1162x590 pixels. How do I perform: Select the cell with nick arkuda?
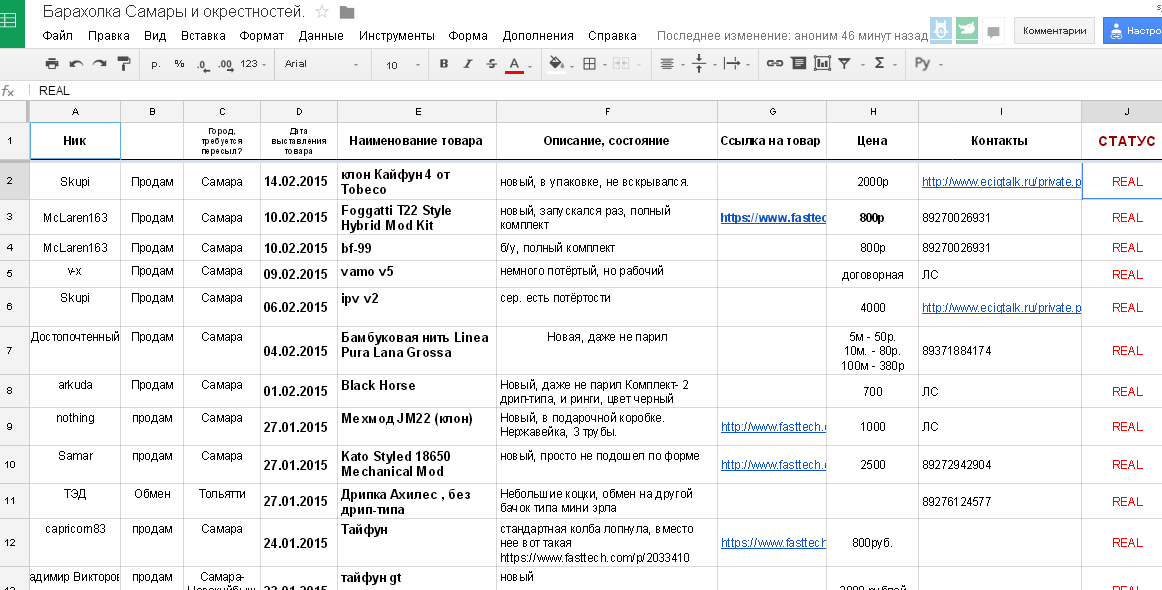click(75, 391)
